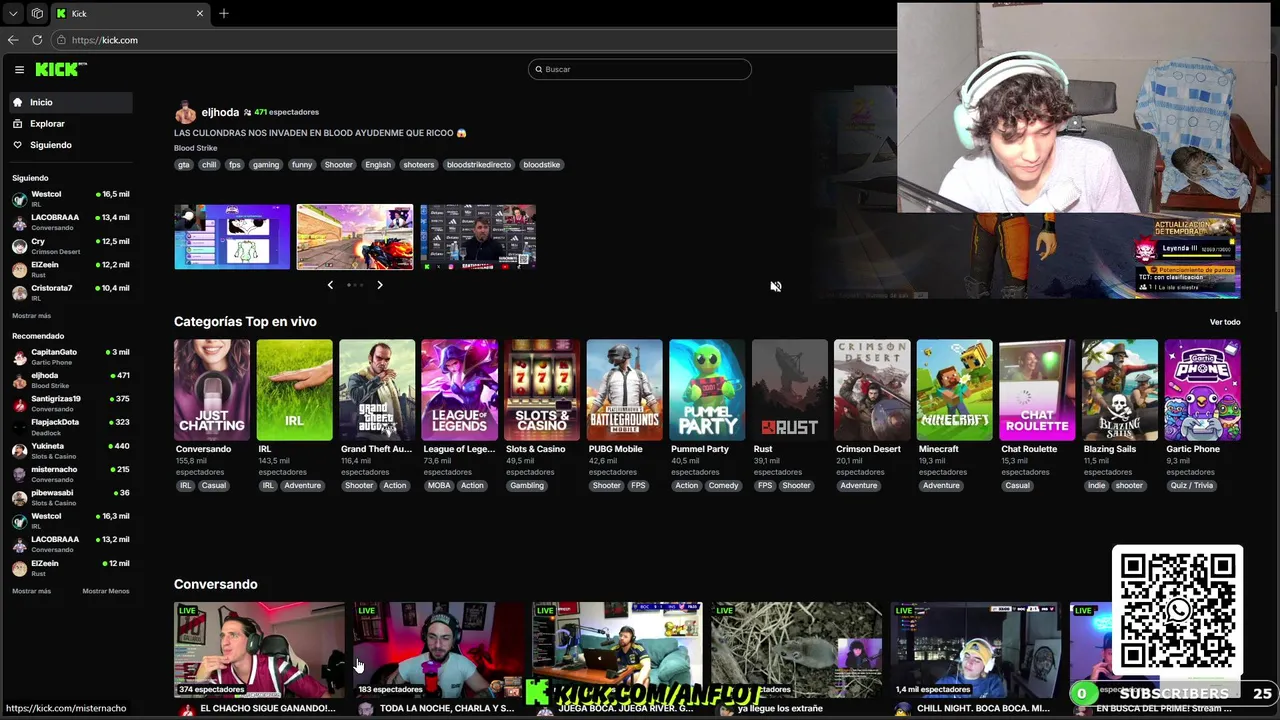Open Cristorata7 channel in sidebar
This screenshot has height=720, width=1280.
click(x=70, y=292)
